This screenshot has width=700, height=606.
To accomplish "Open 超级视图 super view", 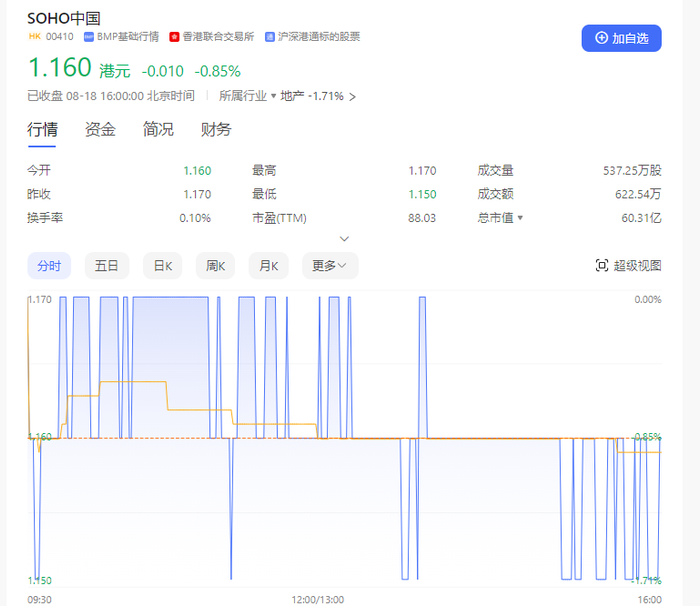I will point(628,266).
